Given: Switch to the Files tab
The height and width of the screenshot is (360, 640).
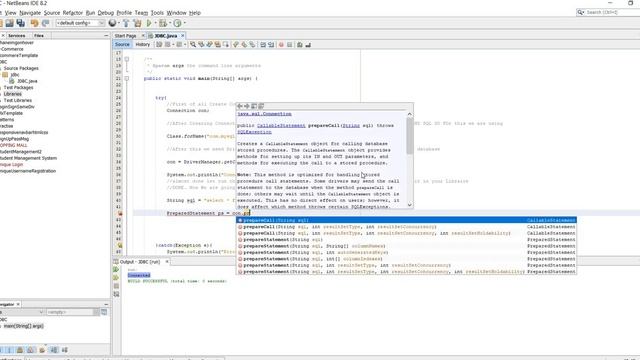Looking at the screenshot, I should pyautogui.click(x=39, y=36).
